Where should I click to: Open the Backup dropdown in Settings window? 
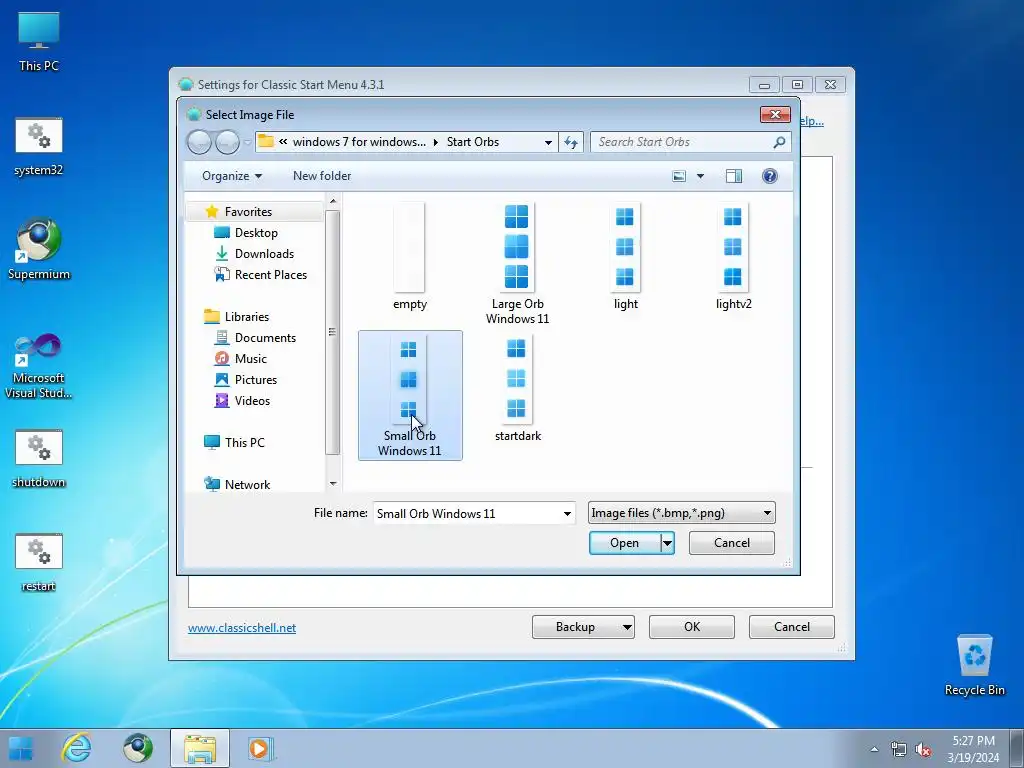tap(583, 627)
